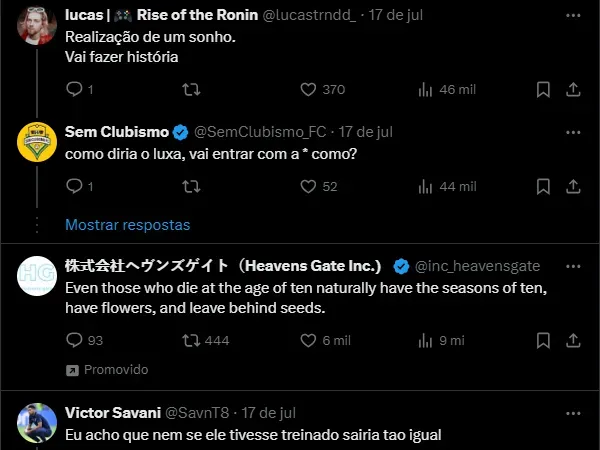Bookmark lucas's tweet
The height and width of the screenshot is (450, 600).
click(x=543, y=89)
